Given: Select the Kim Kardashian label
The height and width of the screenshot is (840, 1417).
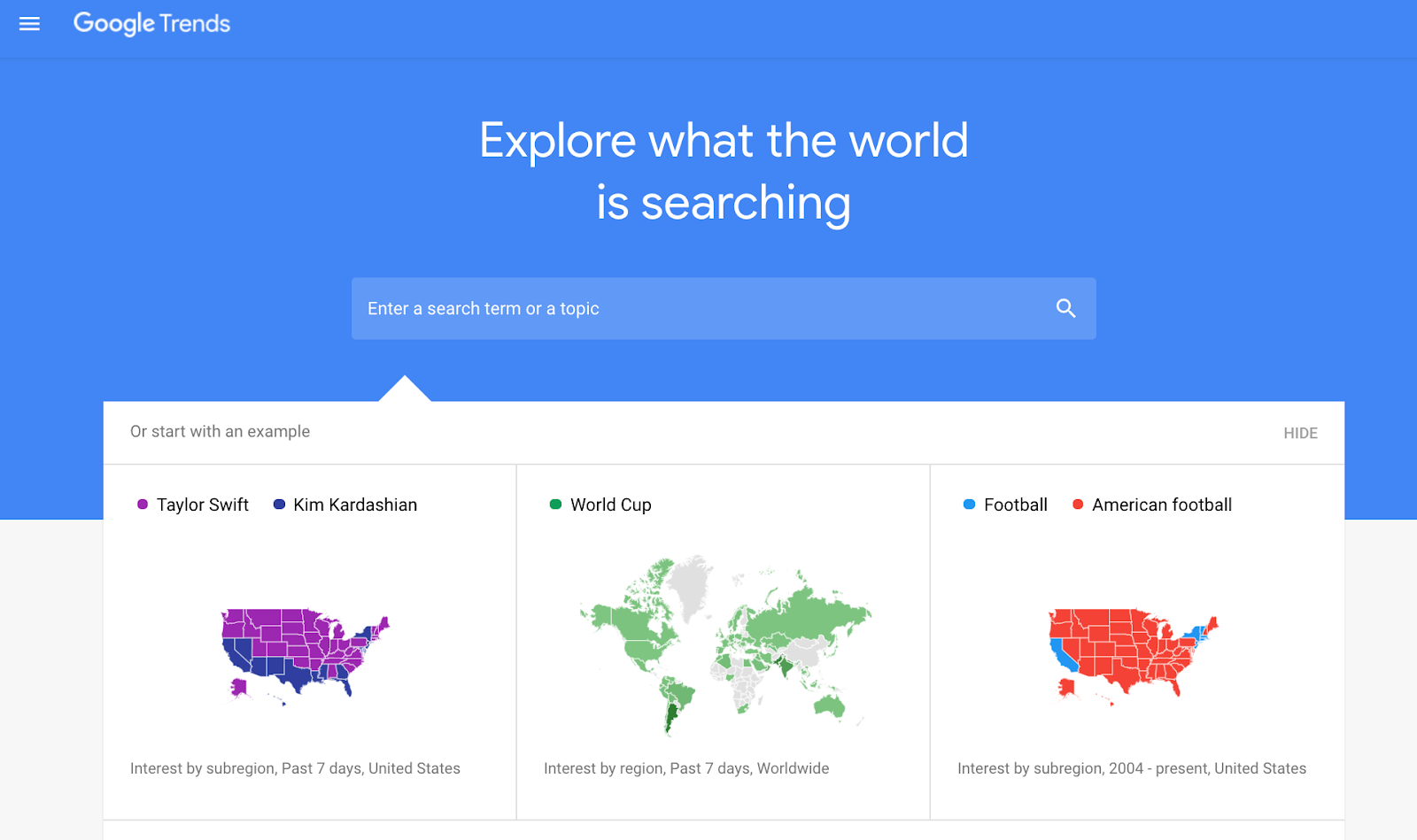Looking at the screenshot, I should pyautogui.click(x=355, y=505).
